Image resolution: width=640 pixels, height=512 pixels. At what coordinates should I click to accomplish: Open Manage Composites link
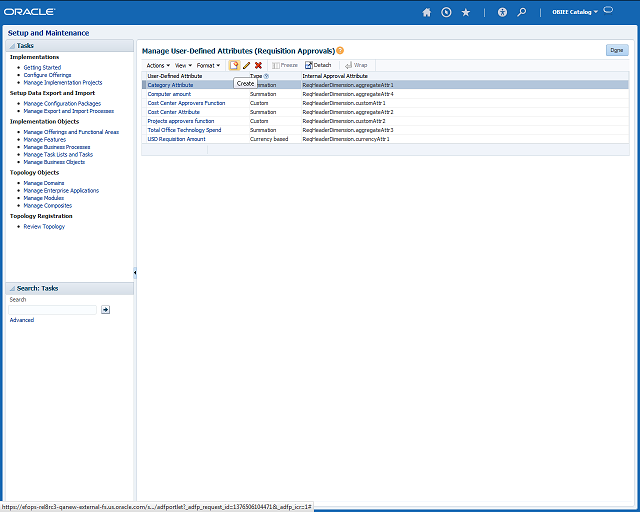coord(48,205)
